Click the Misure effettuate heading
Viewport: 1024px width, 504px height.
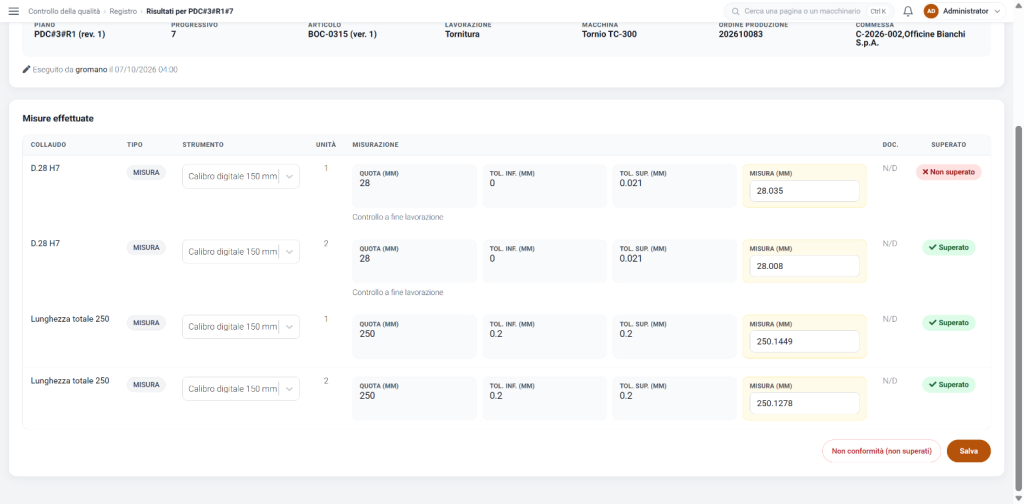click(58, 119)
